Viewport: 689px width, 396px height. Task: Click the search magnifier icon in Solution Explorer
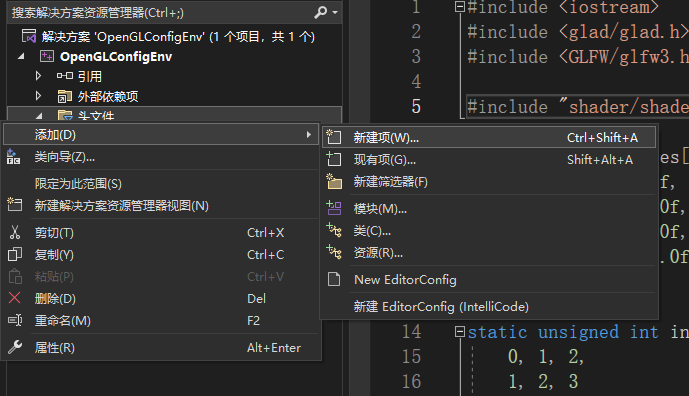[x=320, y=12]
